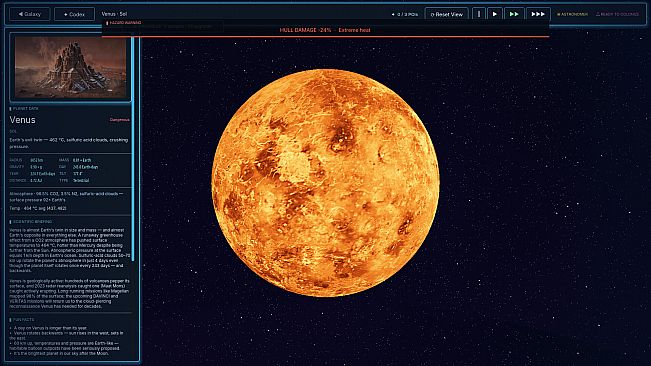
Task: Click the Temp average line
Action: click(x=38, y=208)
